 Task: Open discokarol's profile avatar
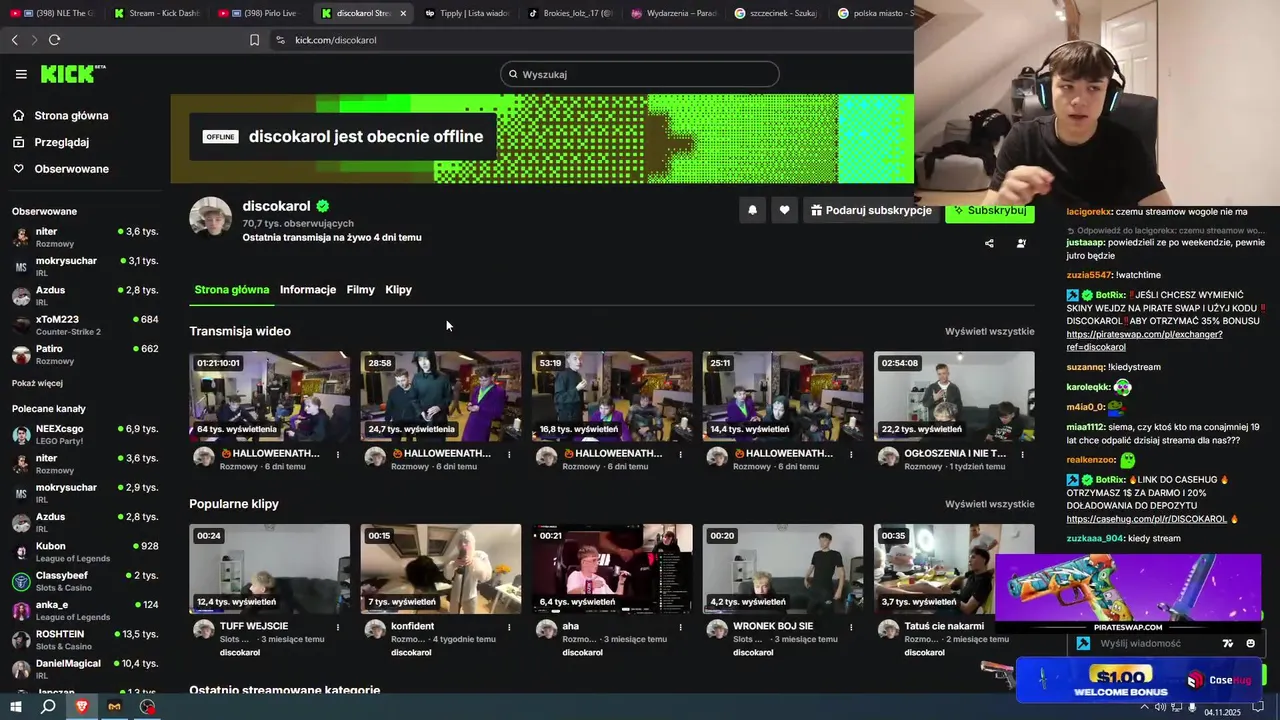point(211,217)
